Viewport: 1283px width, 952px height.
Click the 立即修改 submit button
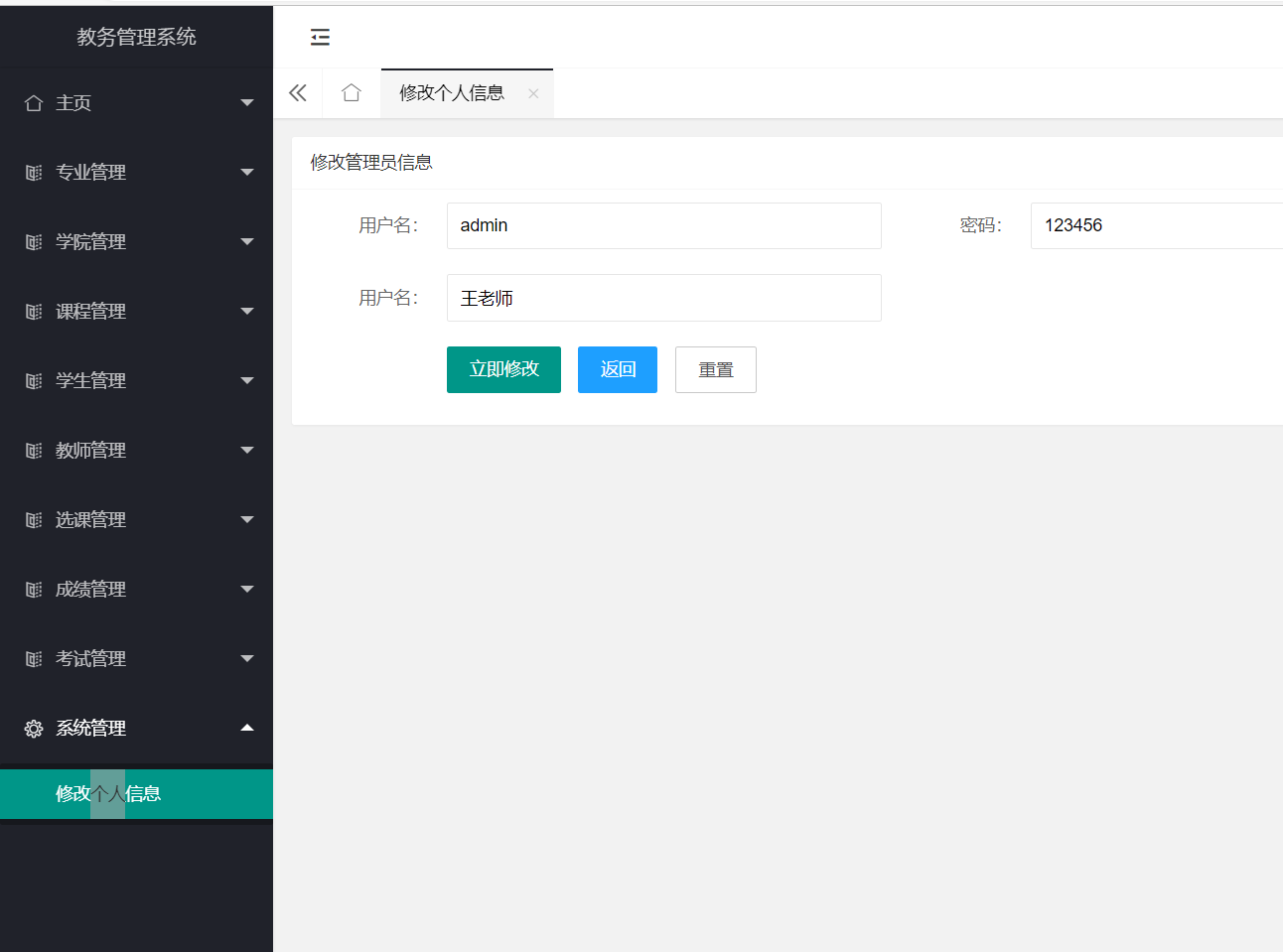click(x=503, y=369)
